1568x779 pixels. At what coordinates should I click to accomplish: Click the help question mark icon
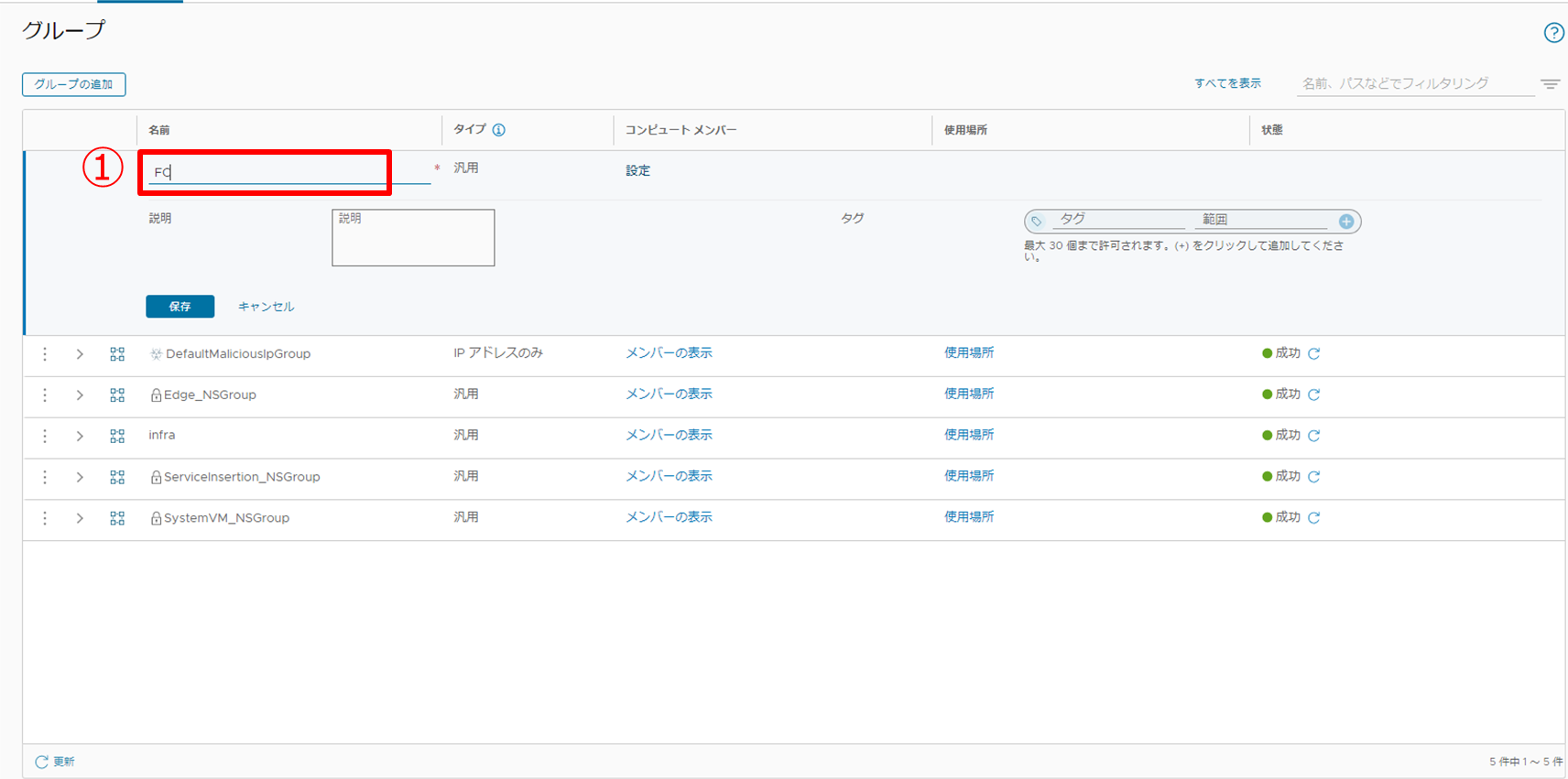[x=1553, y=33]
